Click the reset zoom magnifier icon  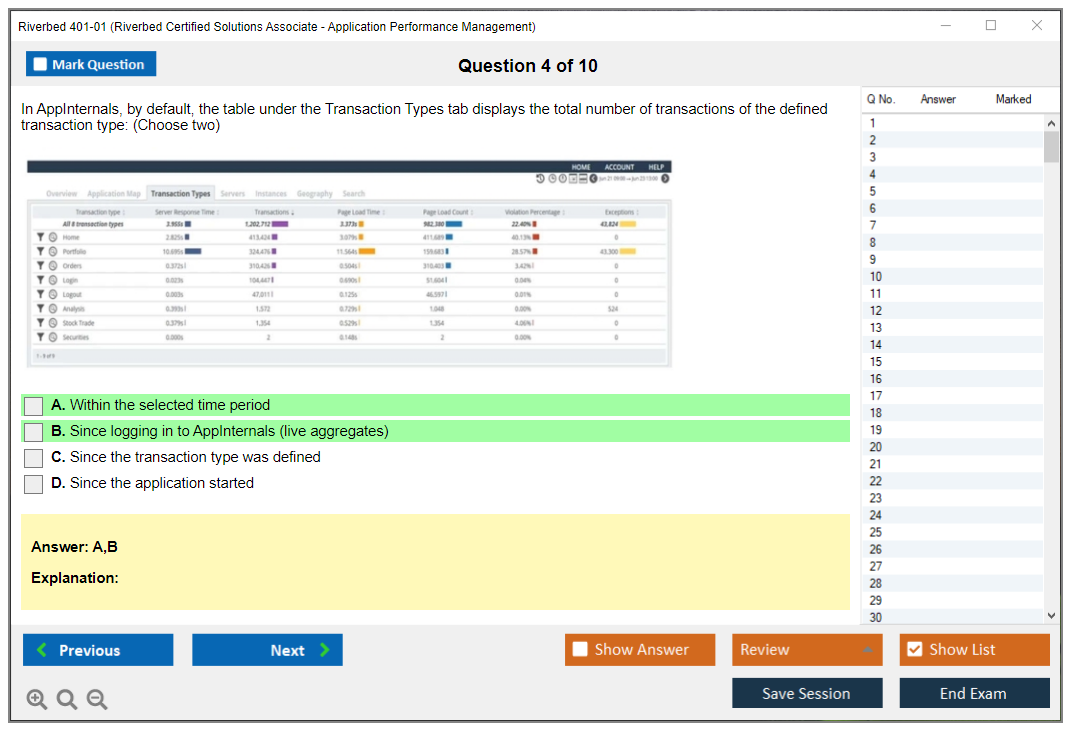point(66,700)
